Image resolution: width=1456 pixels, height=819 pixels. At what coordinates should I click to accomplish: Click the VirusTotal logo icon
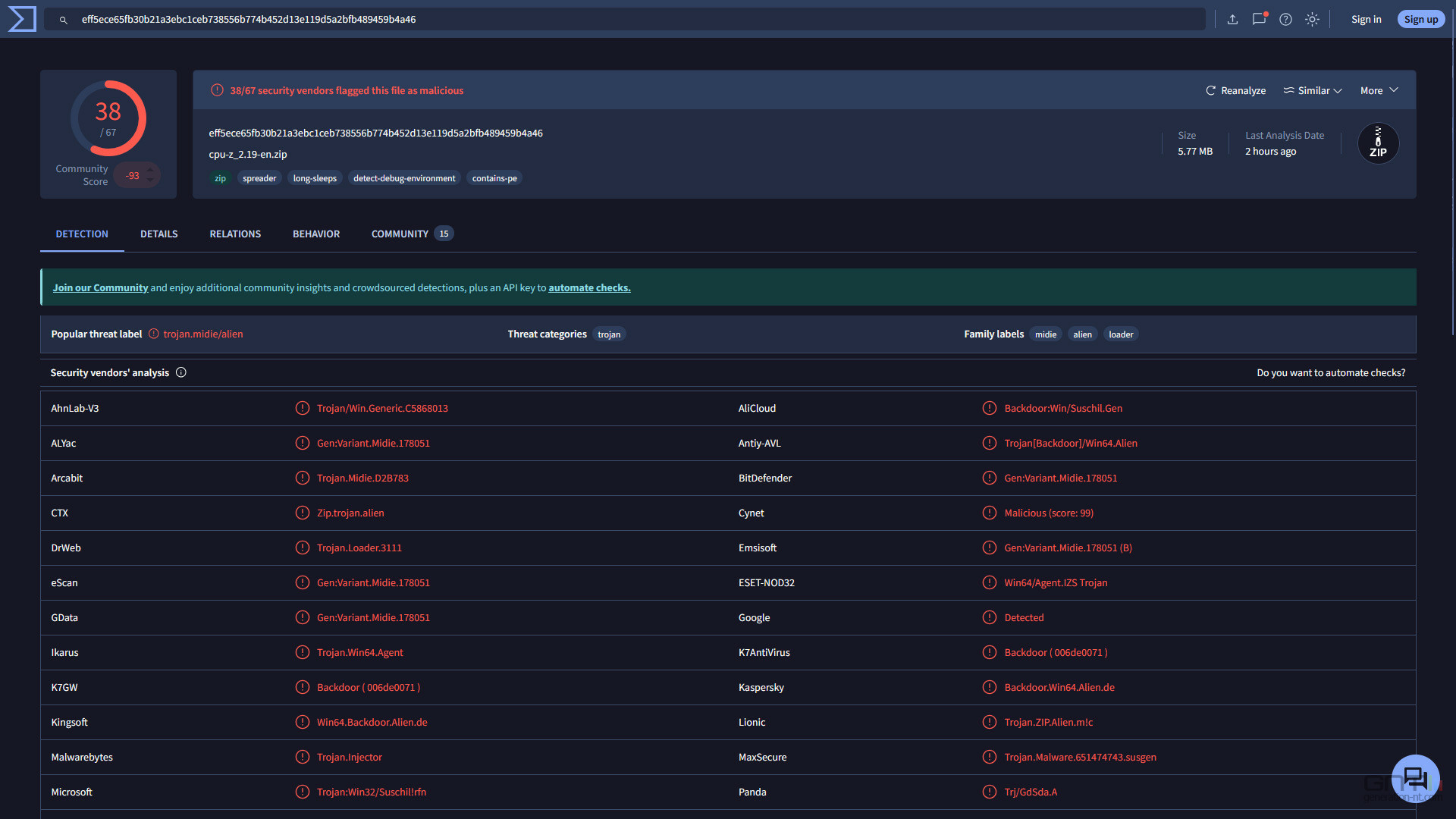(x=22, y=19)
